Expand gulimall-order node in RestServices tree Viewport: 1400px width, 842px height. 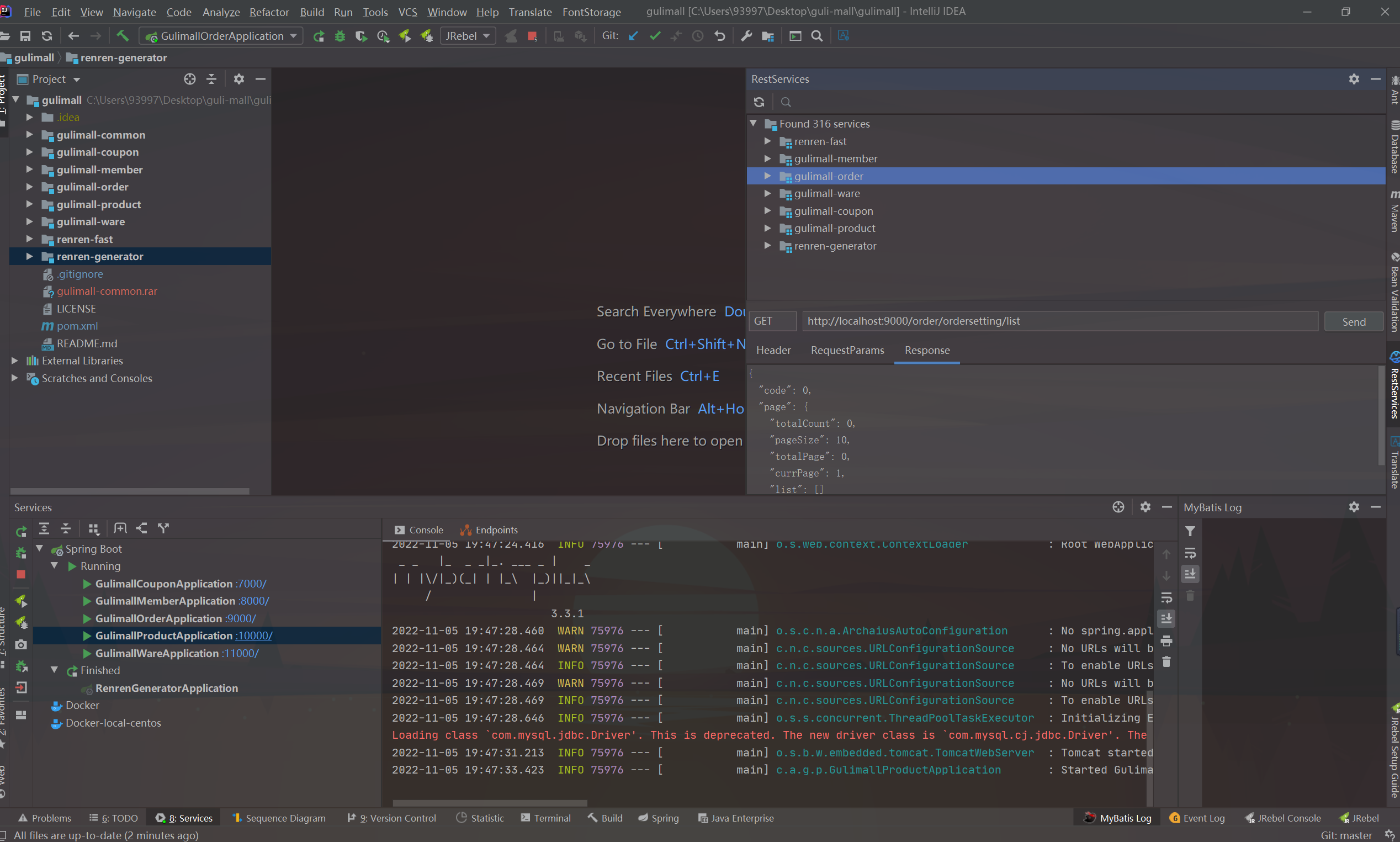(x=767, y=177)
